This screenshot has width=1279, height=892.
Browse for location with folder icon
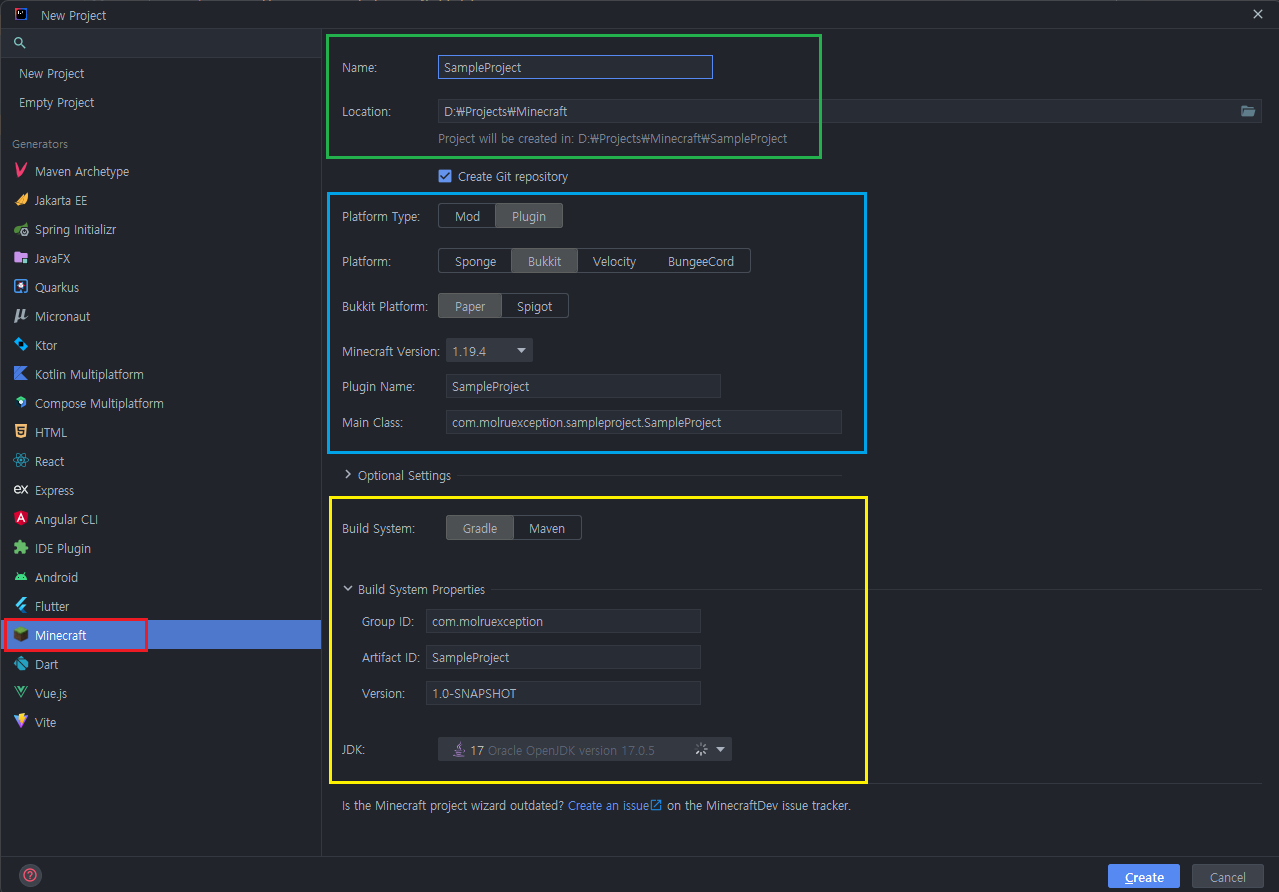tap(1248, 111)
